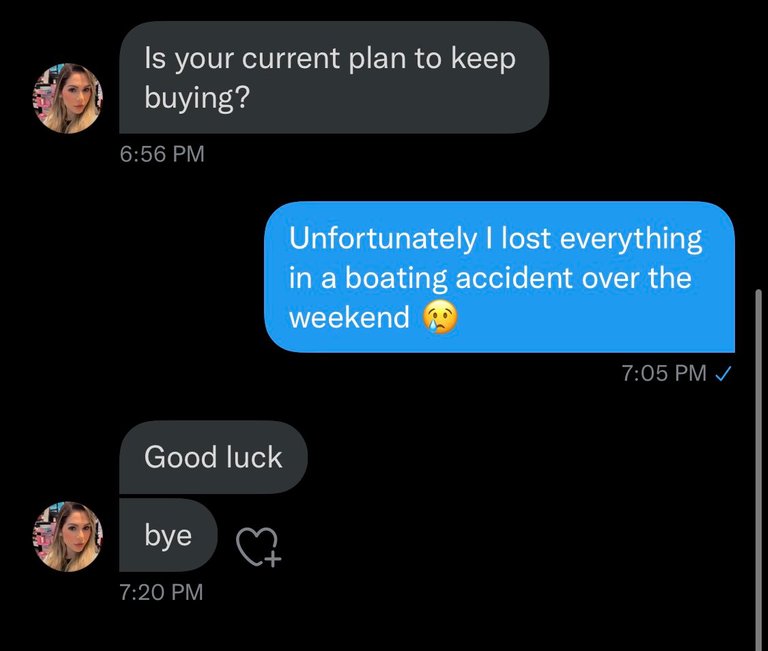Click the word 'current' in the first gray bubble
Viewport: 768px width, 651px height.
[291, 59]
